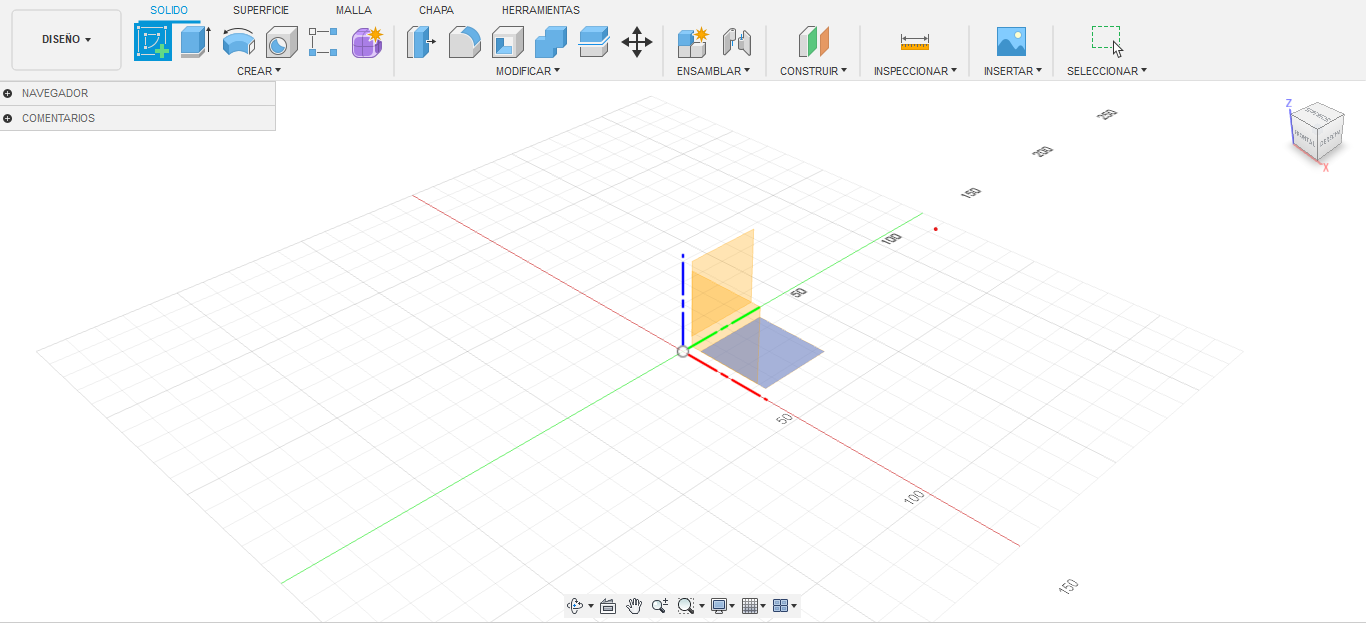
Task: Activate the Revolve tool
Action: (x=238, y=42)
